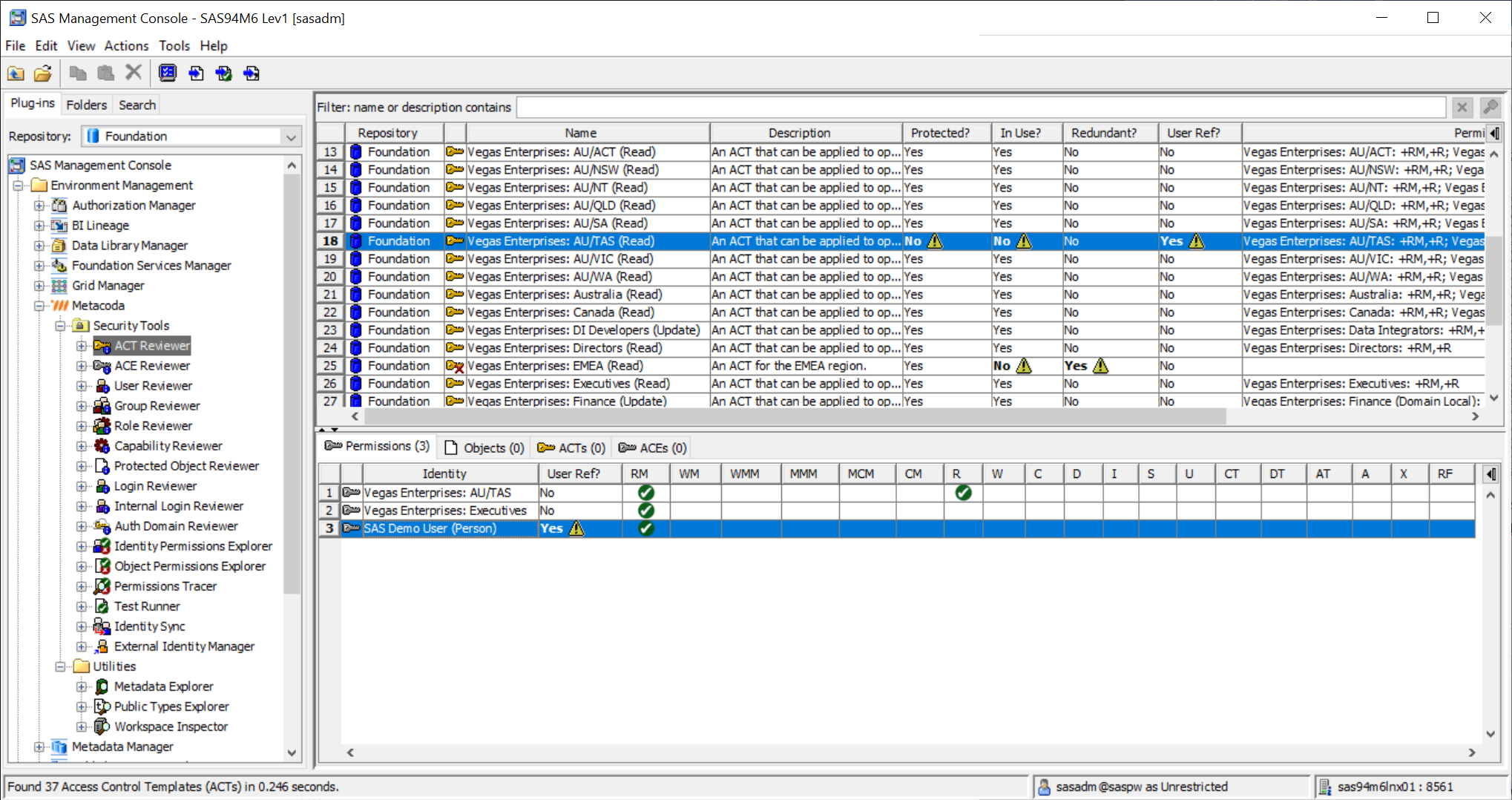Select the Group Reviewer icon
Image resolution: width=1512 pixels, height=800 pixels.
pos(102,406)
